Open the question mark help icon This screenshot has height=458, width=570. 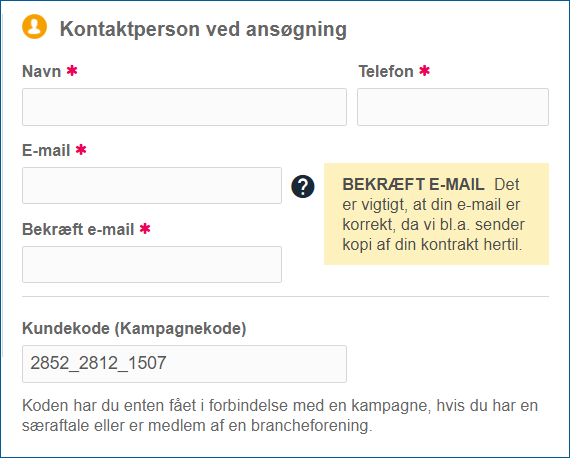pos(303,186)
